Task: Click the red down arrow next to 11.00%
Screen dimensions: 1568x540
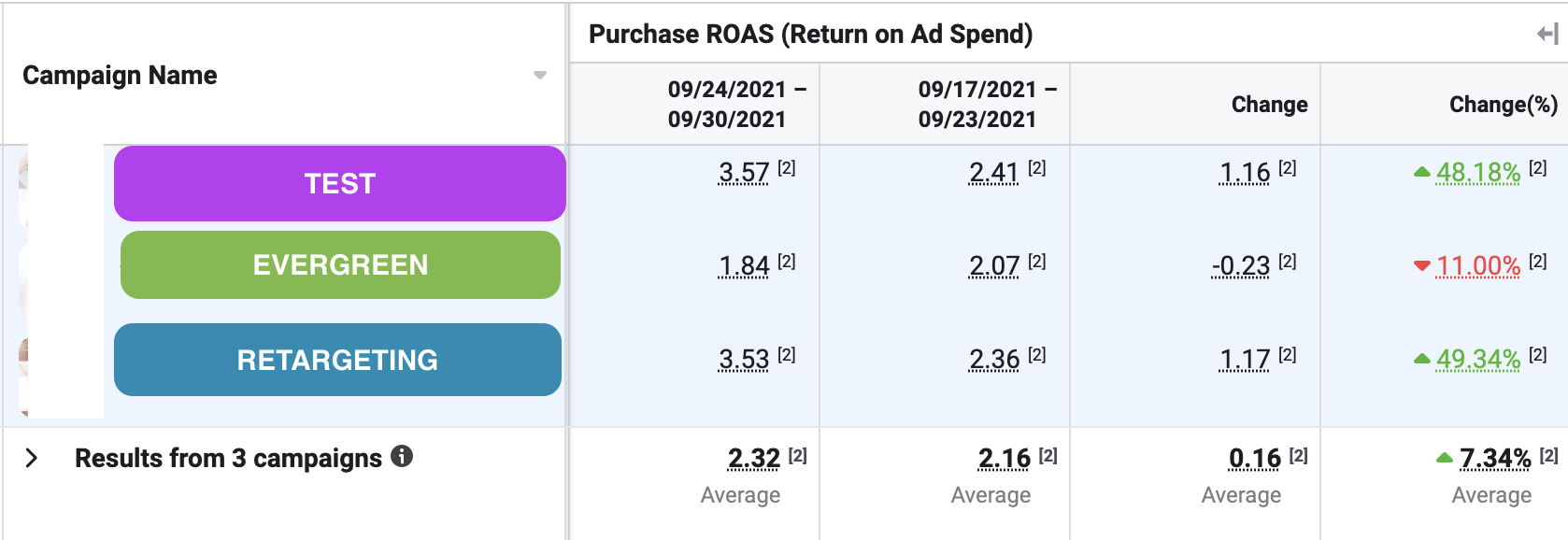Action: point(1422,266)
